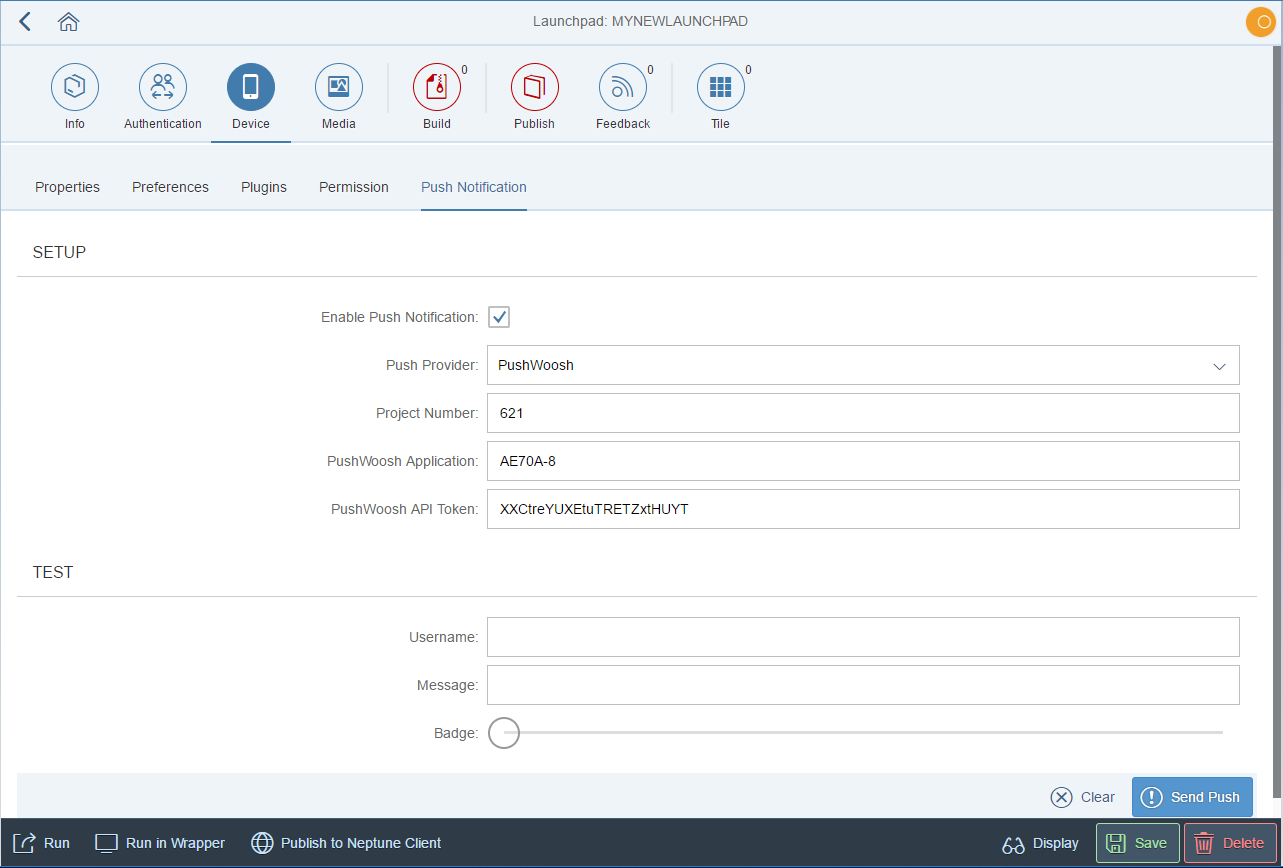Open the Info section icon

(x=75, y=87)
